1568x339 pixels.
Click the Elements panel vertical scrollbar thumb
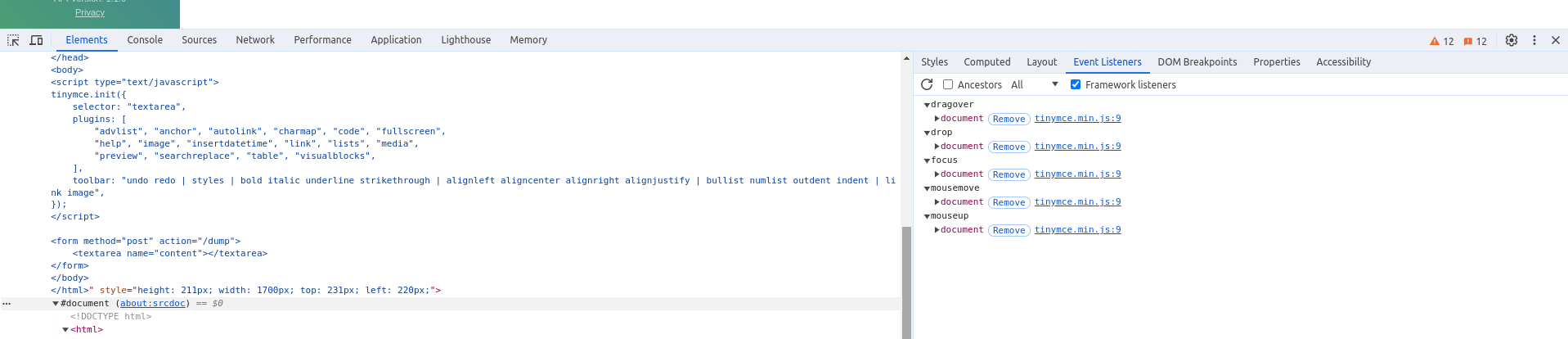coord(906,282)
